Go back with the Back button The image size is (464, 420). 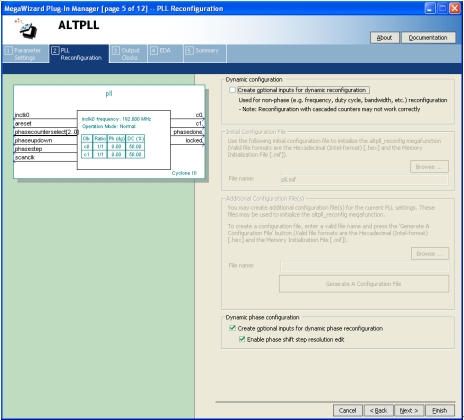[x=378, y=410]
